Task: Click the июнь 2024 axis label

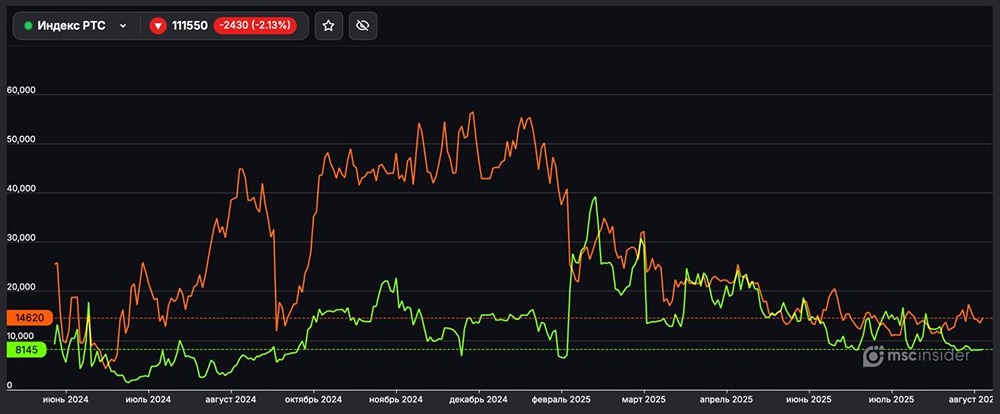Action: [x=65, y=398]
